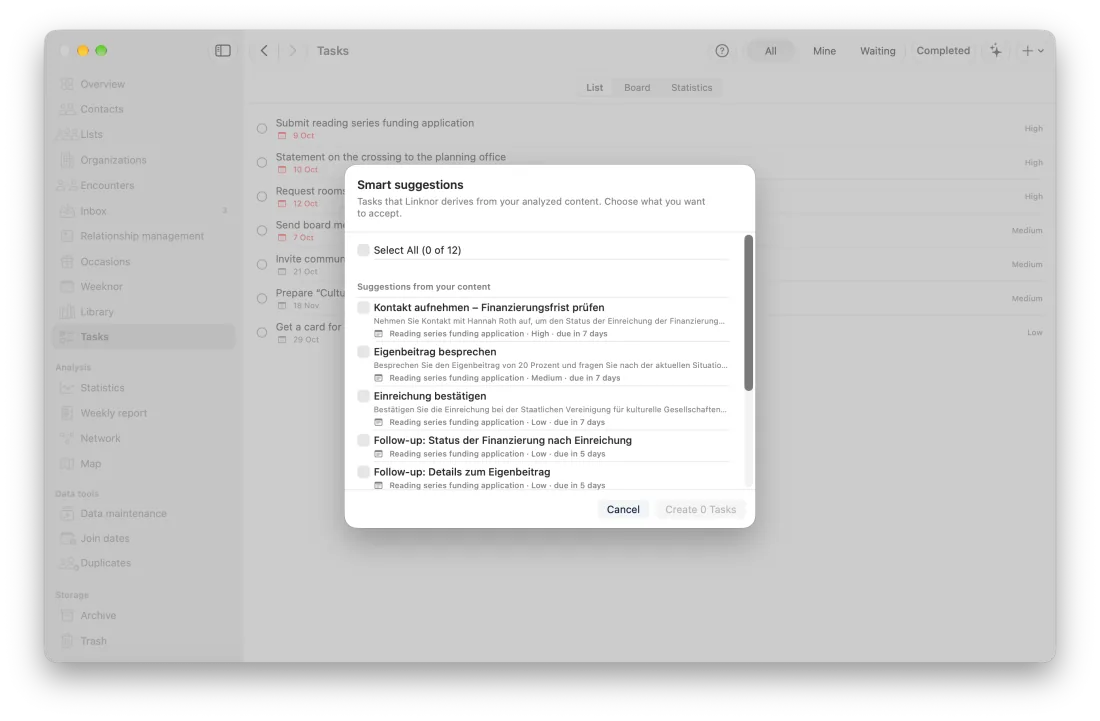Switch to the Statistics view tab
Screen dimensions: 1100x721
click(x=692, y=88)
